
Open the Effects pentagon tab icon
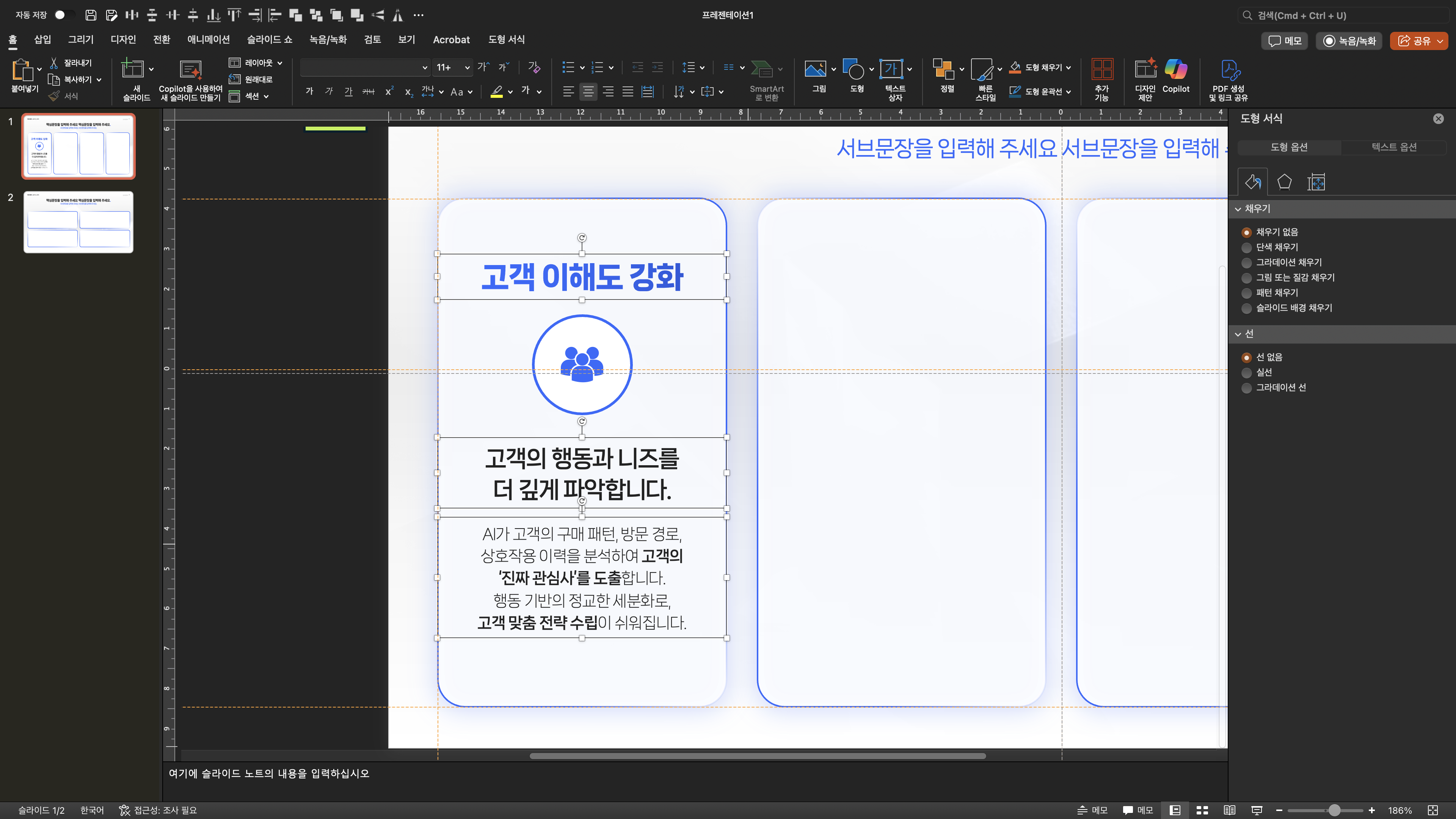(x=1284, y=182)
